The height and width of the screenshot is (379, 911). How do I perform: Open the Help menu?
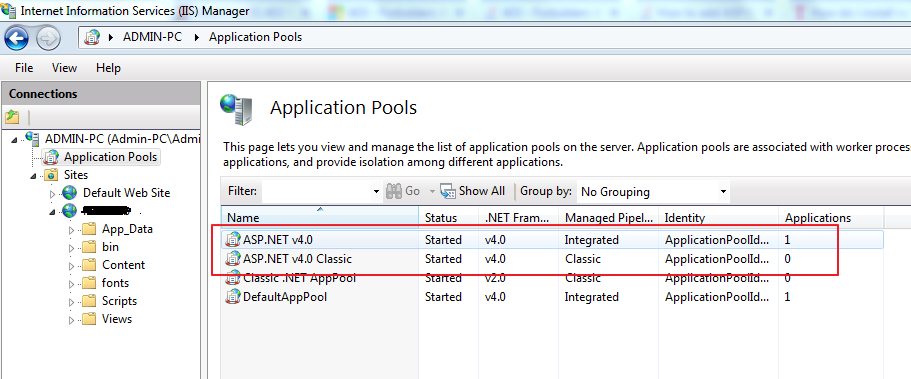[x=108, y=68]
